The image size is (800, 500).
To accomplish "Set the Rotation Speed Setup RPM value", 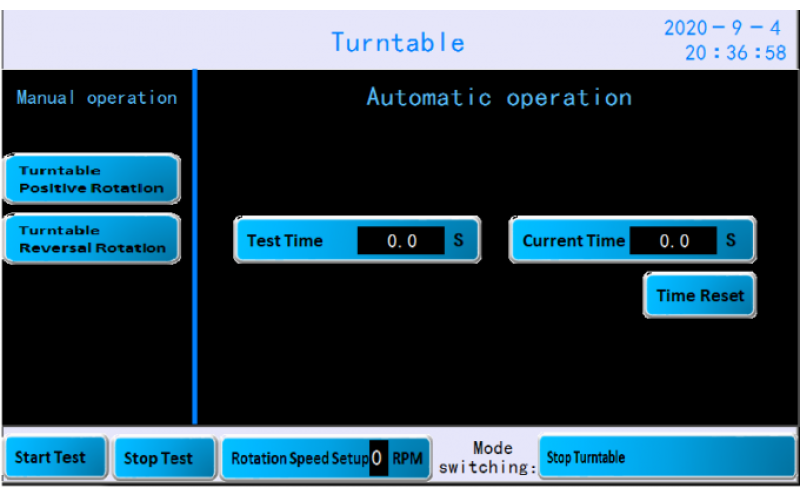I will (378, 458).
